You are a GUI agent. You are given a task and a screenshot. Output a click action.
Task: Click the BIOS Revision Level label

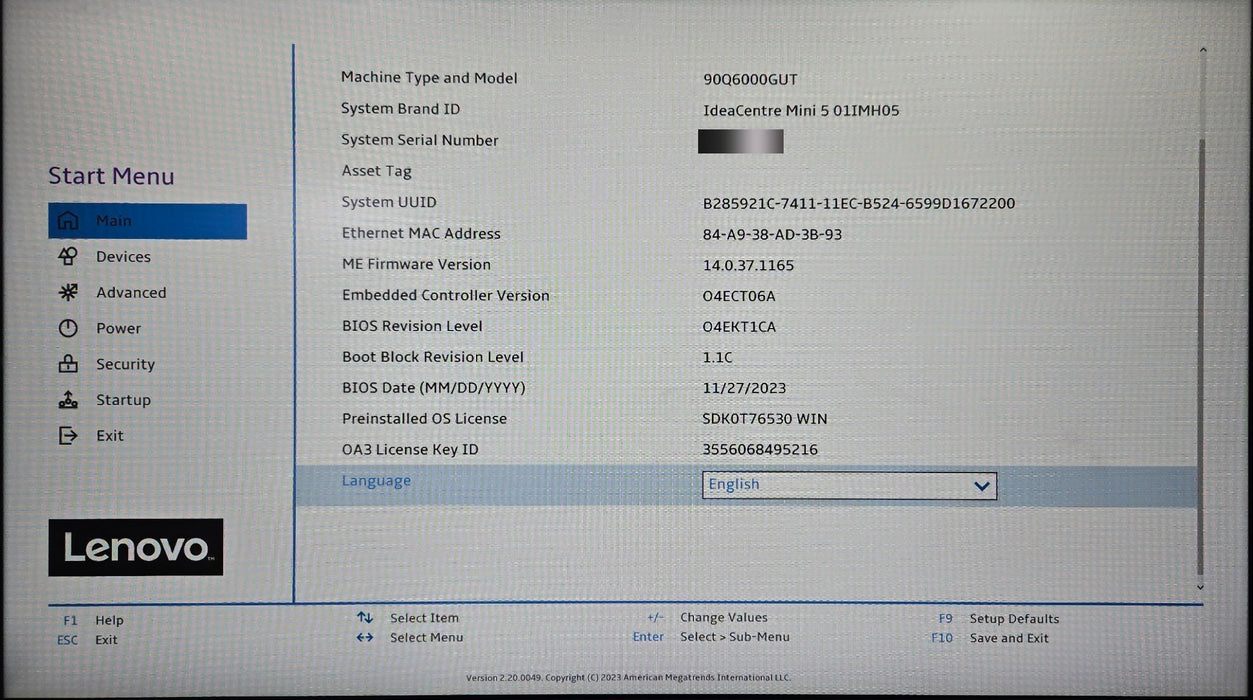[412, 326]
